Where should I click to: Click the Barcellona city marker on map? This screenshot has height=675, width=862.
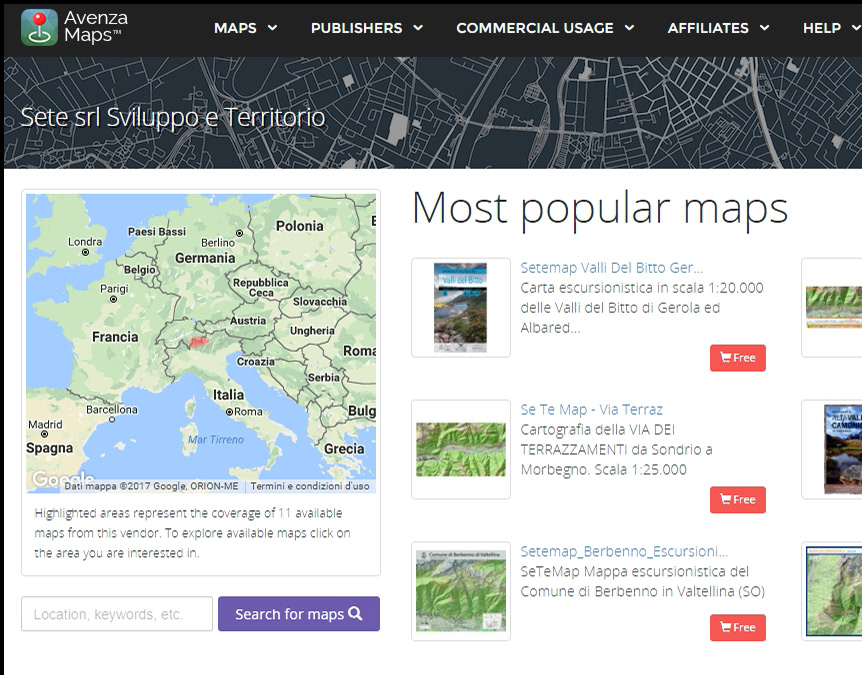[112, 419]
